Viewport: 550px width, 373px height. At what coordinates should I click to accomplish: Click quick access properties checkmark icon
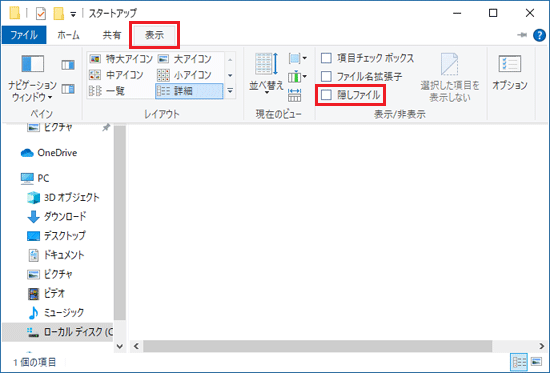pos(41,14)
